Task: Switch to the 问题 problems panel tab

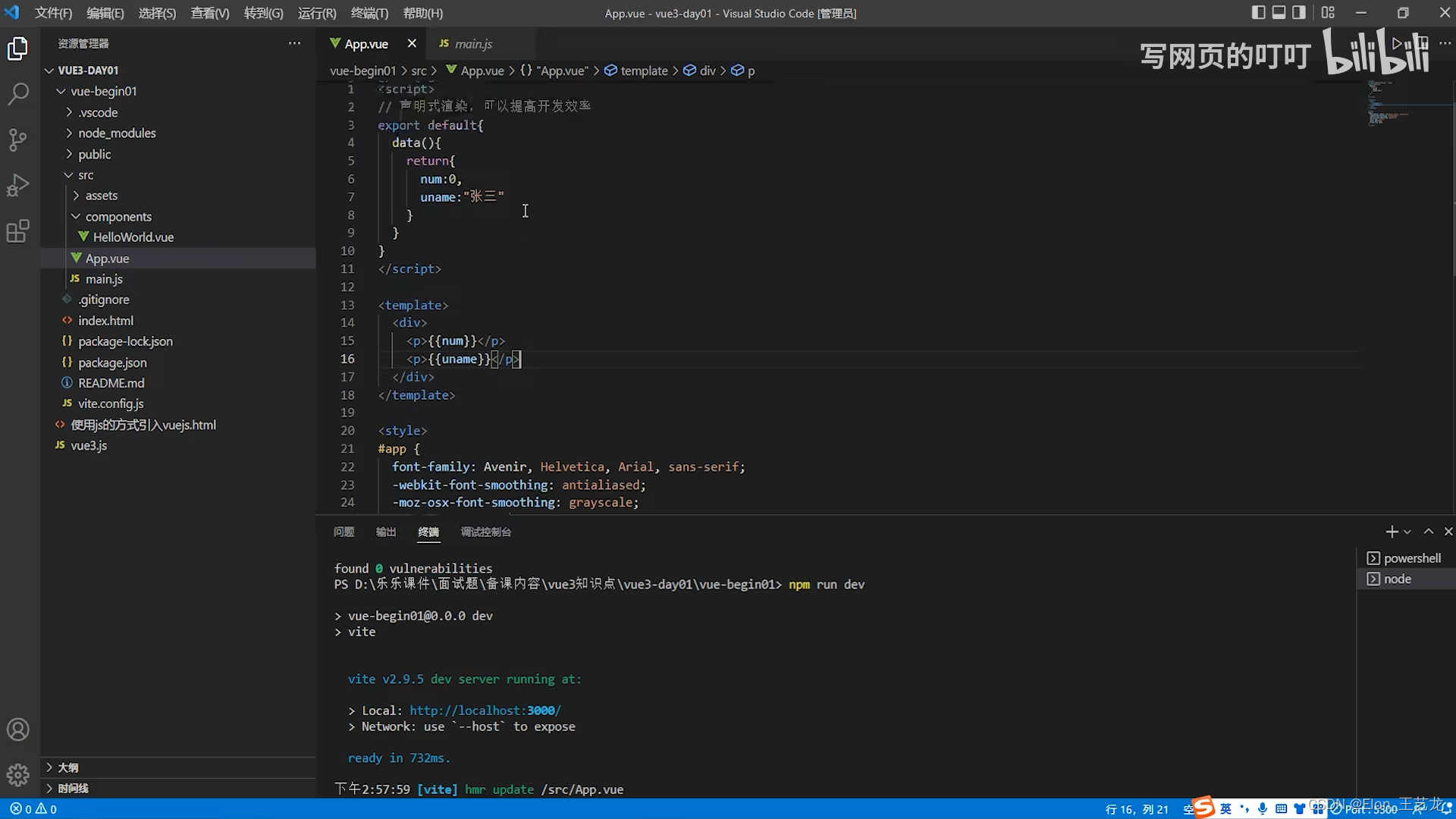Action: pos(344,532)
